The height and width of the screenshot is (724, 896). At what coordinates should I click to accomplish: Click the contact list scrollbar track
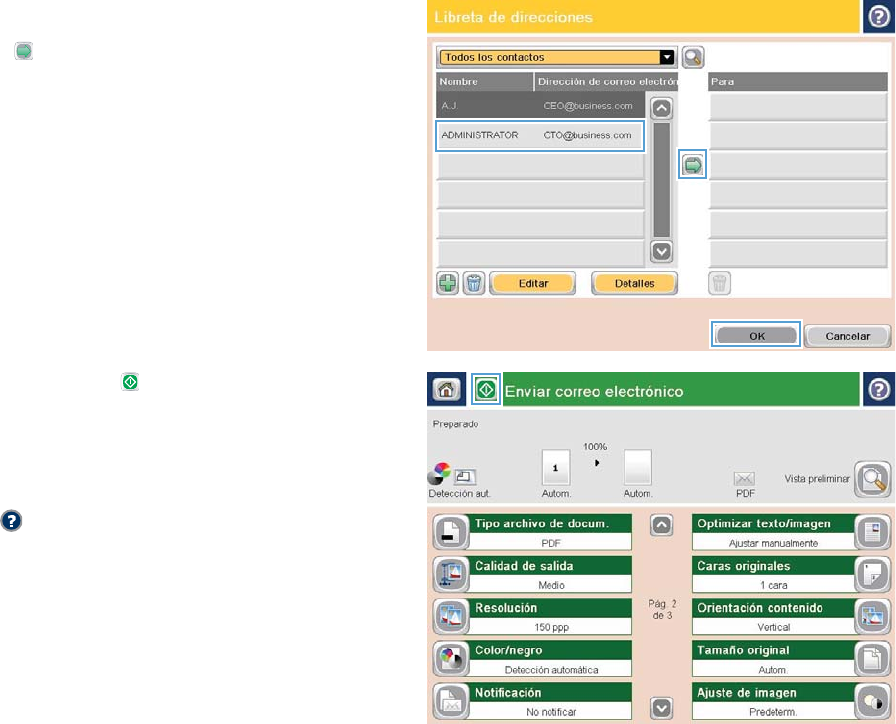pyautogui.click(x=661, y=179)
